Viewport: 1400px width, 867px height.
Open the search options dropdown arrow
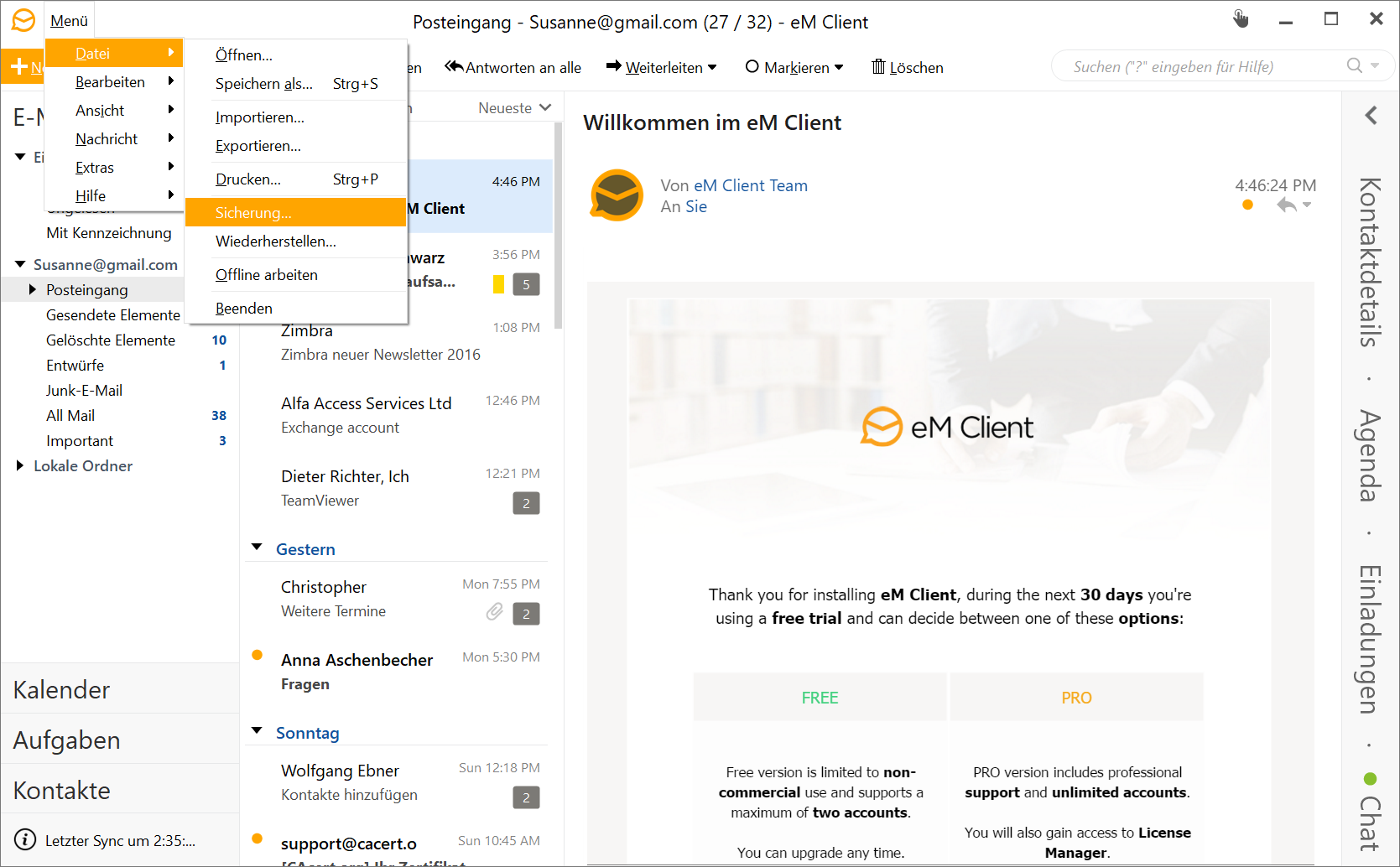tap(1375, 65)
